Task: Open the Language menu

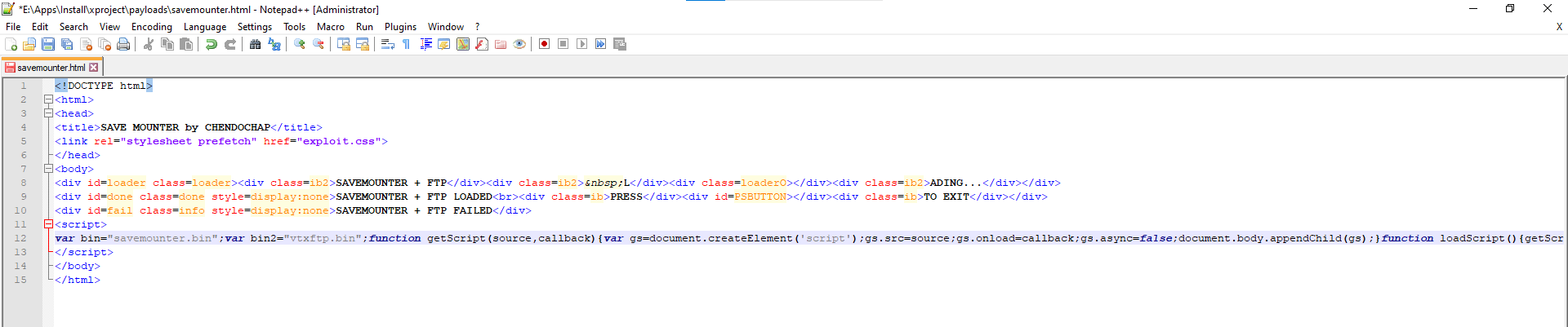Action: pyautogui.click(x=205, y=27)
